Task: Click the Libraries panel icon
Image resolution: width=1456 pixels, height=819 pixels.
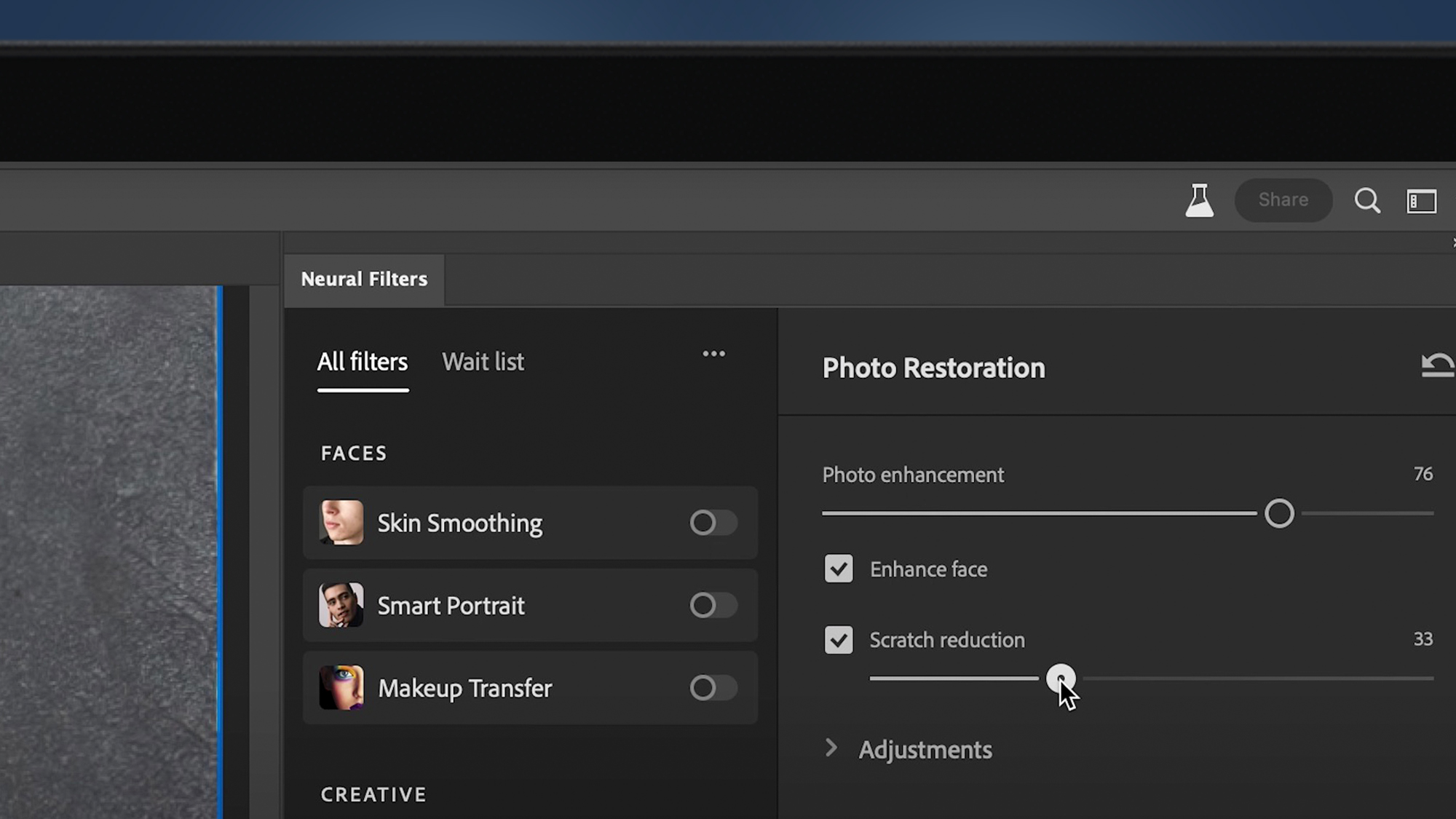Action: pyautogui.click(x=1422, y=200)
